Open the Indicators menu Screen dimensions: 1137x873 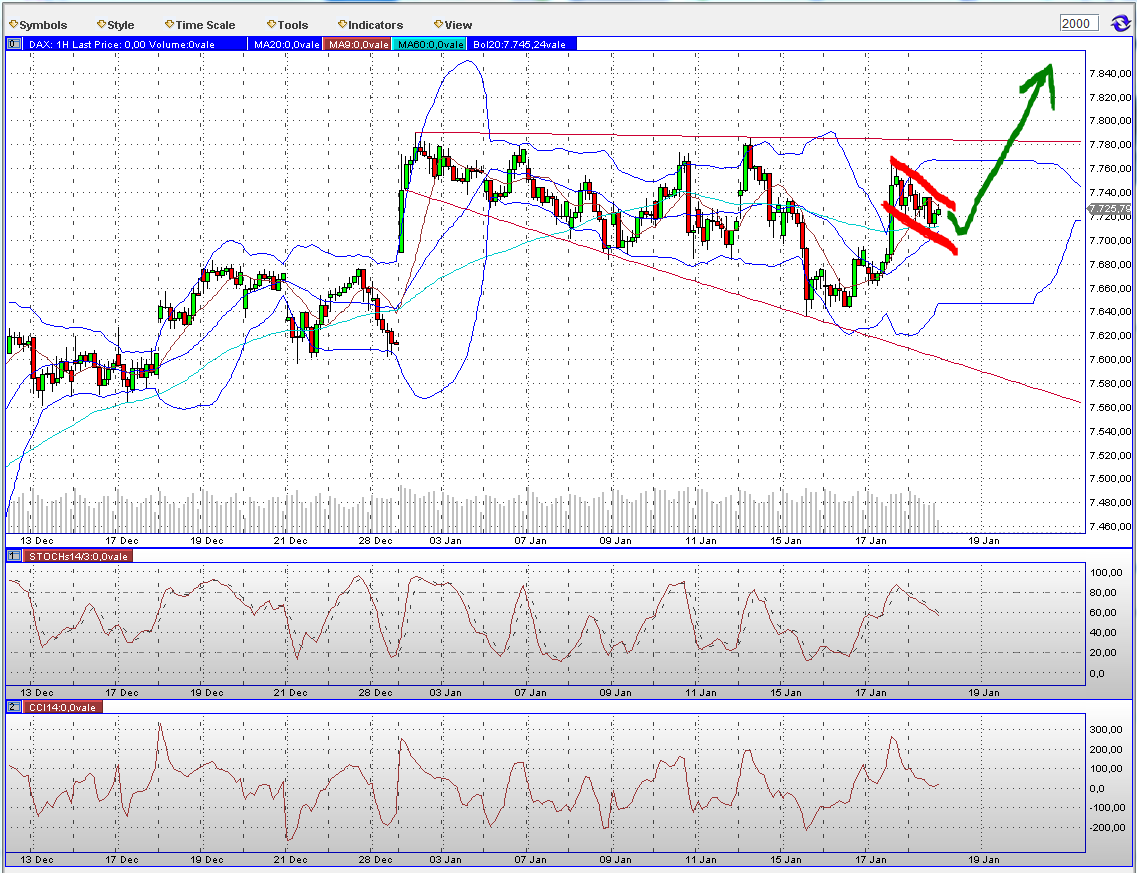click(370, 25)
